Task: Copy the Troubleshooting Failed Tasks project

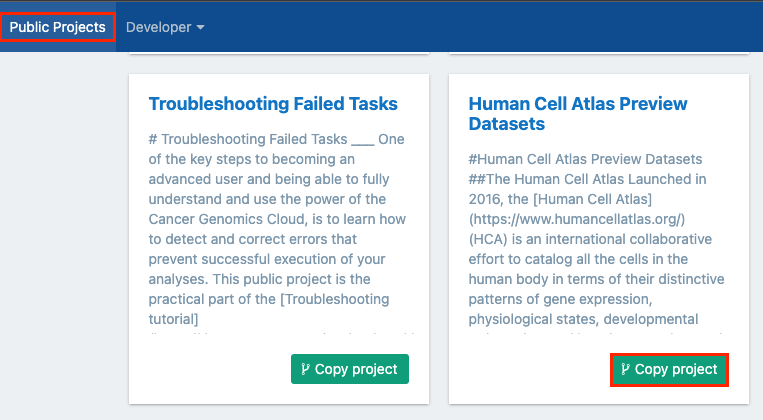Action: pyautogui.click(x=350, y=369)
